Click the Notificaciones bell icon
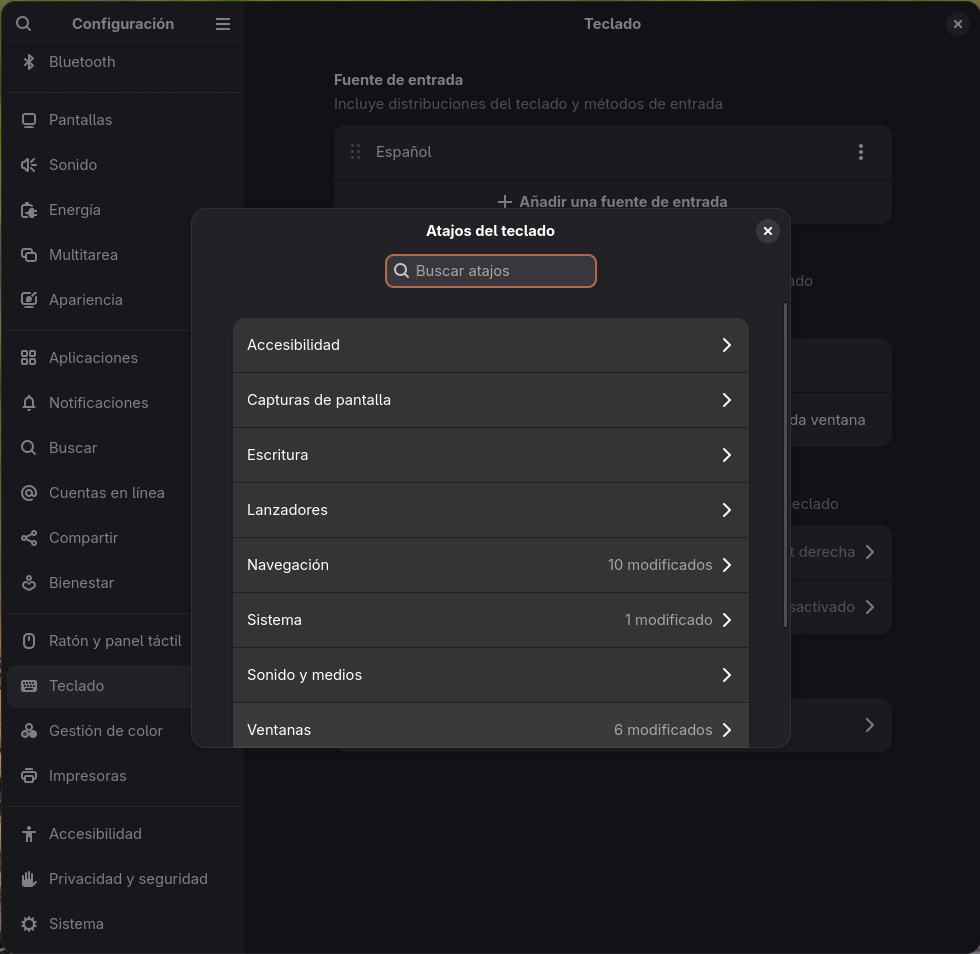 29,403
